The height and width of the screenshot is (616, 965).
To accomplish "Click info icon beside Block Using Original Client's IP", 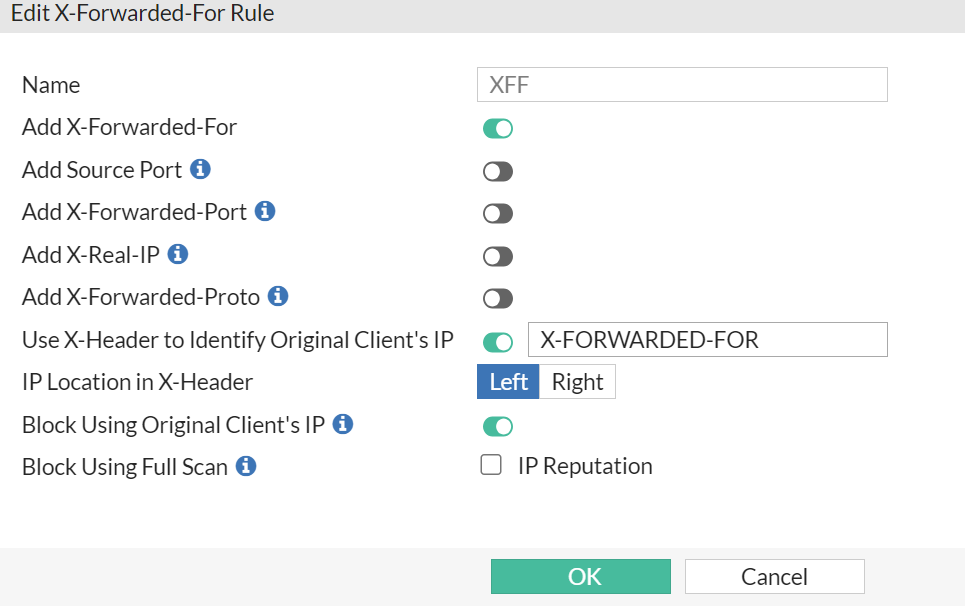I will [x=343, y=424].
